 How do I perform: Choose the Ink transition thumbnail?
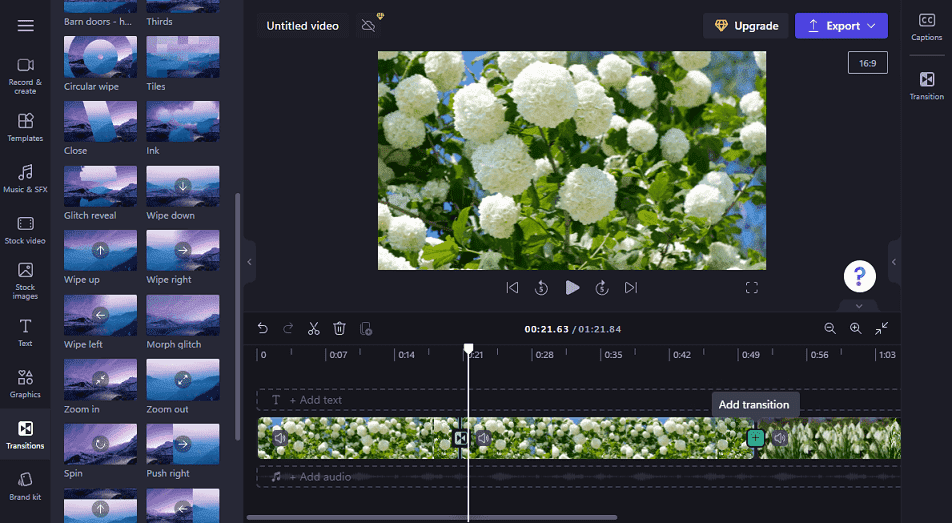coord(183,121)
